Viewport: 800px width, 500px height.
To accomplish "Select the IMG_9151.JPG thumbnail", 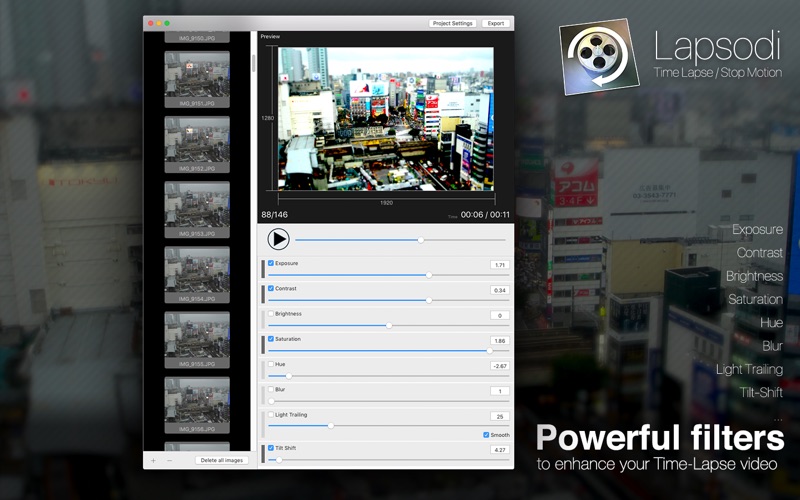I will click(x=197, y=75).
